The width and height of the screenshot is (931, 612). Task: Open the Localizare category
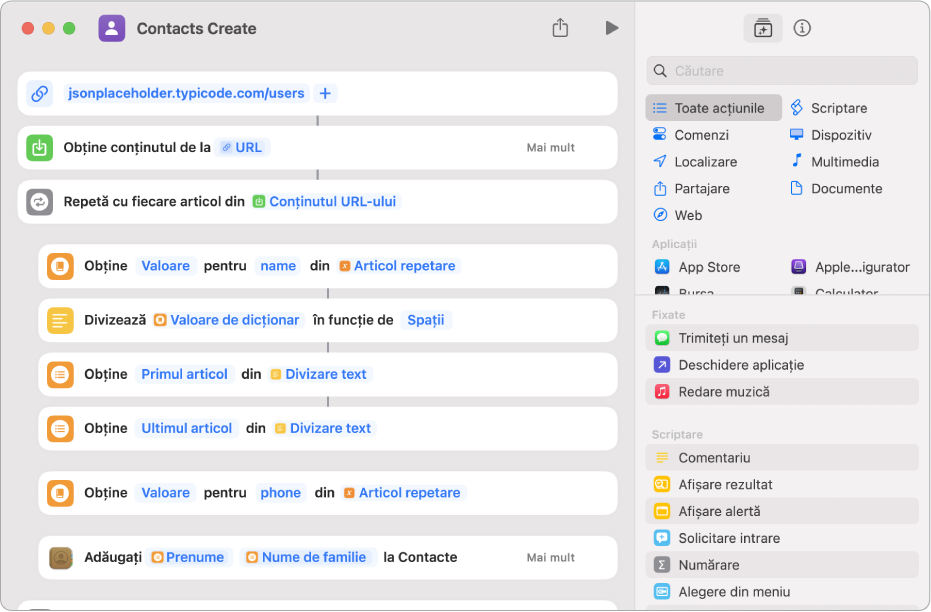695,161
